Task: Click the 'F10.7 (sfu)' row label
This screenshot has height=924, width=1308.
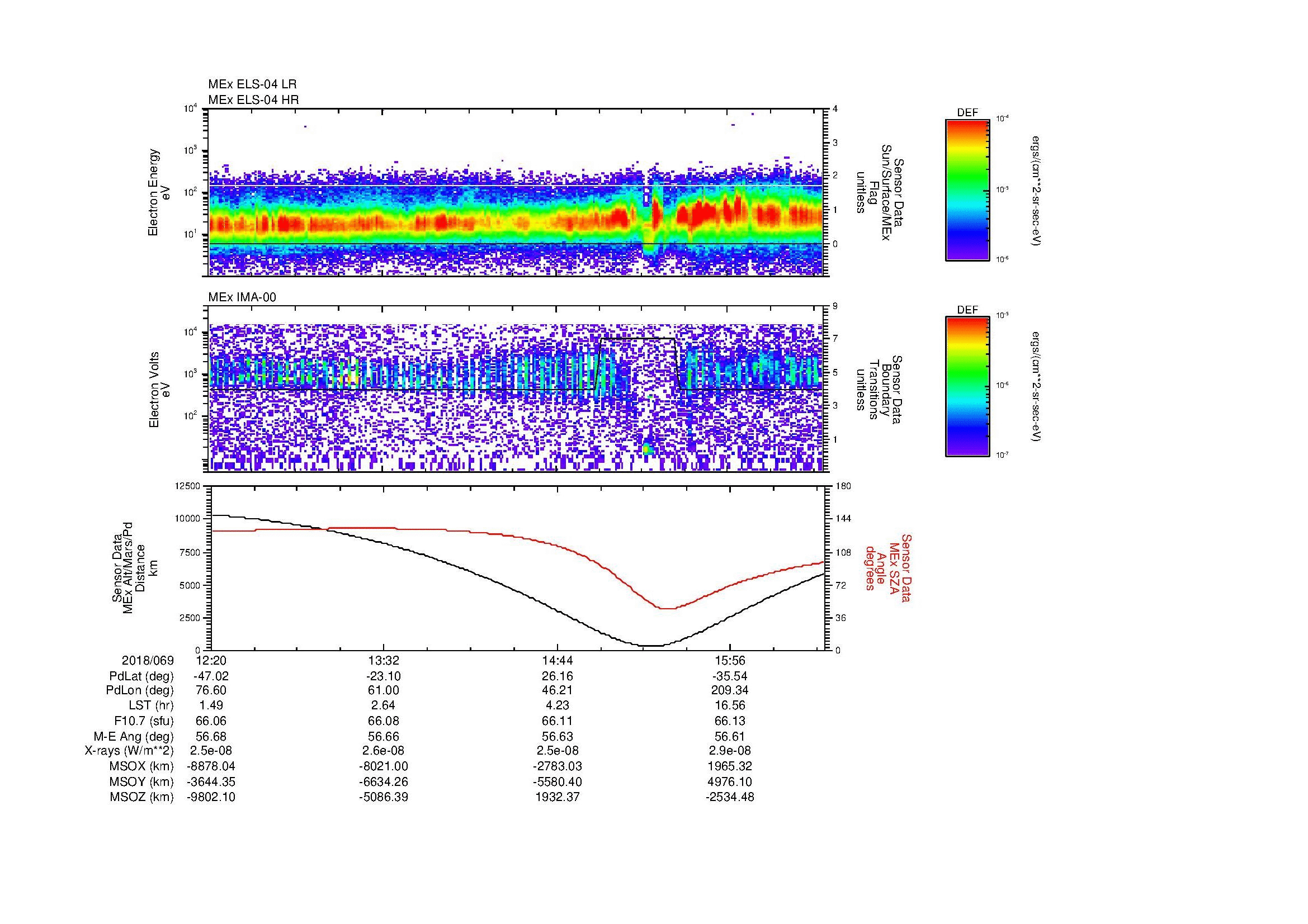Action: click(x=144, y=721)
